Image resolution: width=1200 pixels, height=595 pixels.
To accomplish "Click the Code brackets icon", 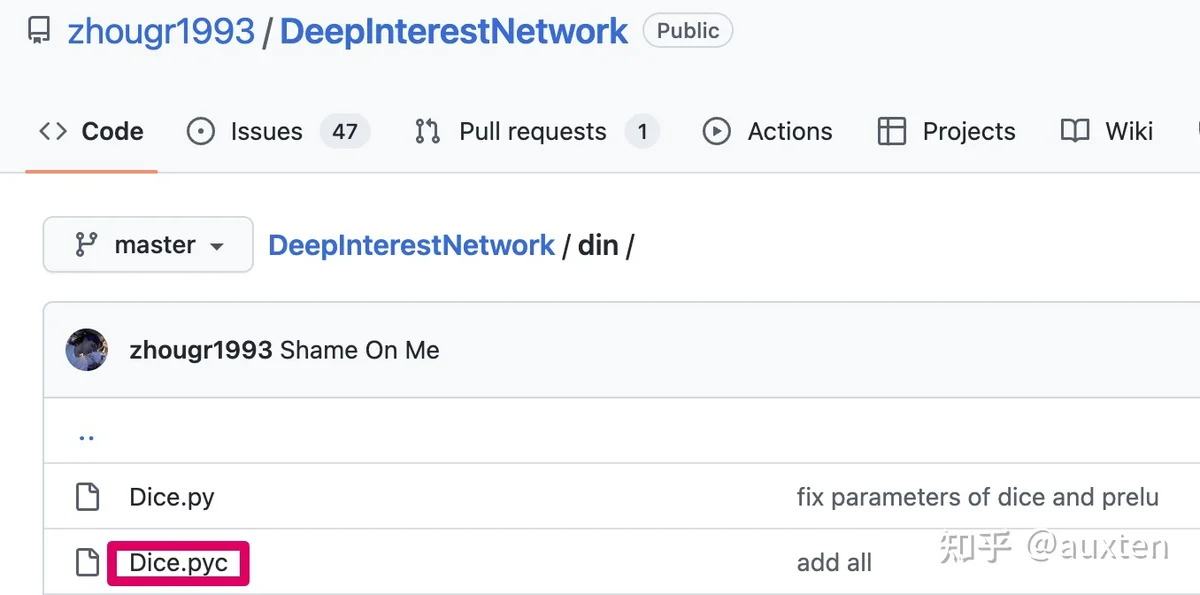I will 53,131.
